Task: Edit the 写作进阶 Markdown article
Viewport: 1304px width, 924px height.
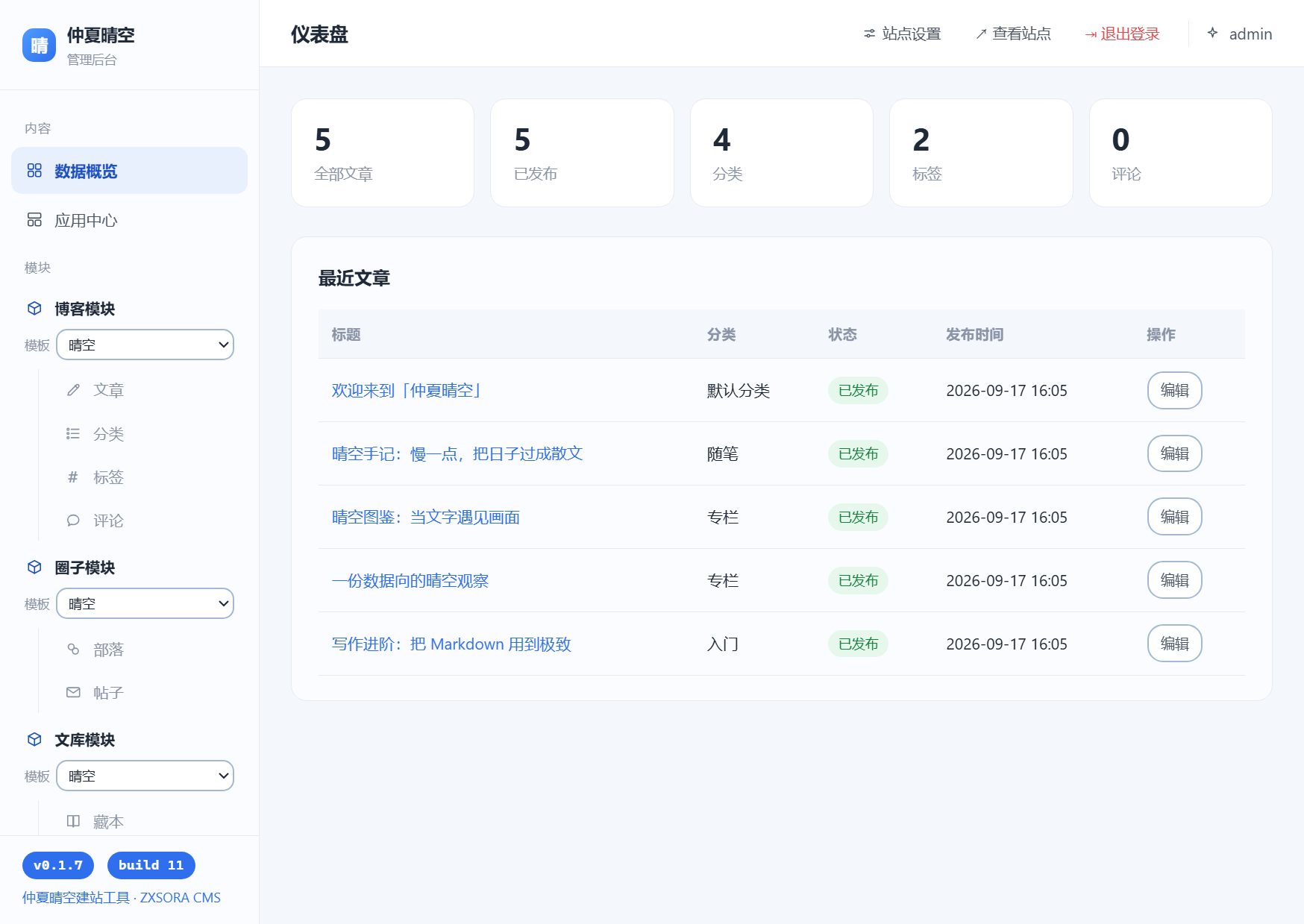Action: 1174,644
